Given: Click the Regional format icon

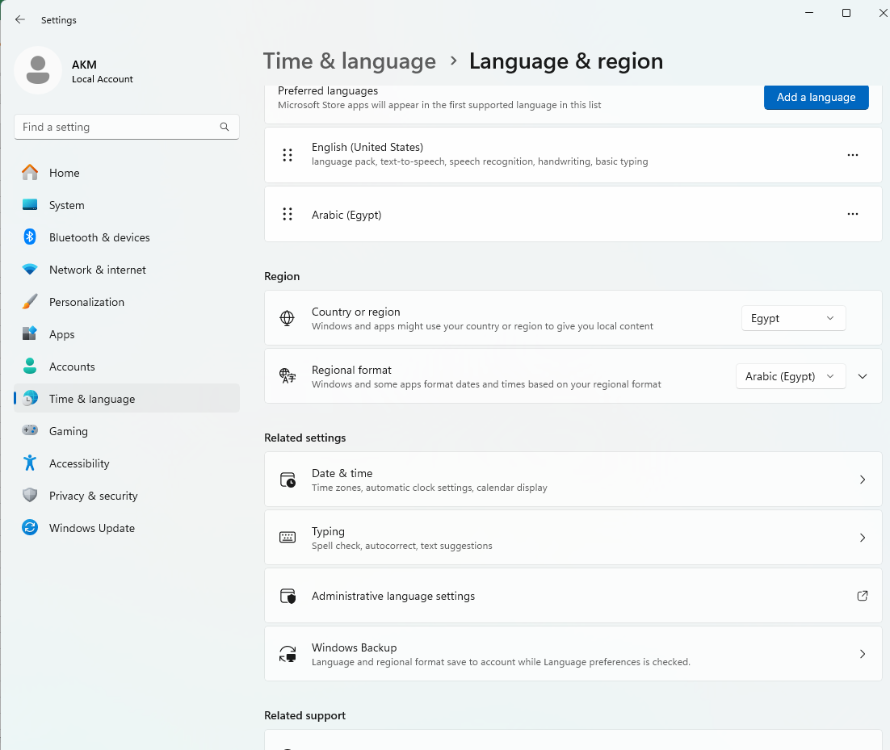Looking at the screenshot, I should pos(287,376).
